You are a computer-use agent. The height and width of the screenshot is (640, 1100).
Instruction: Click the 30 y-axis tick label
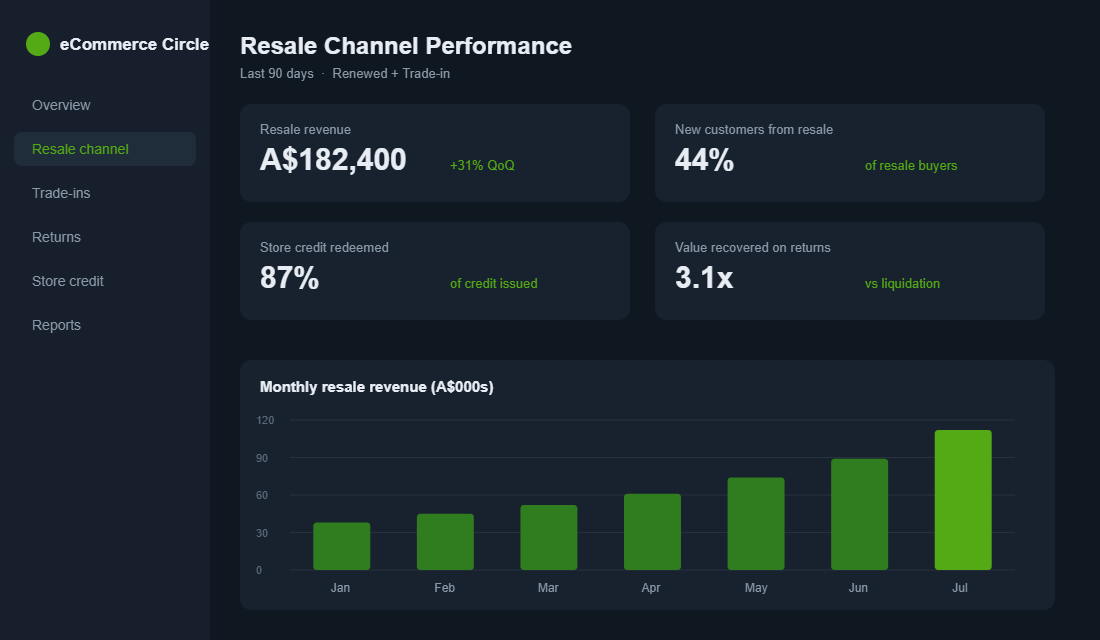(262, 533)
